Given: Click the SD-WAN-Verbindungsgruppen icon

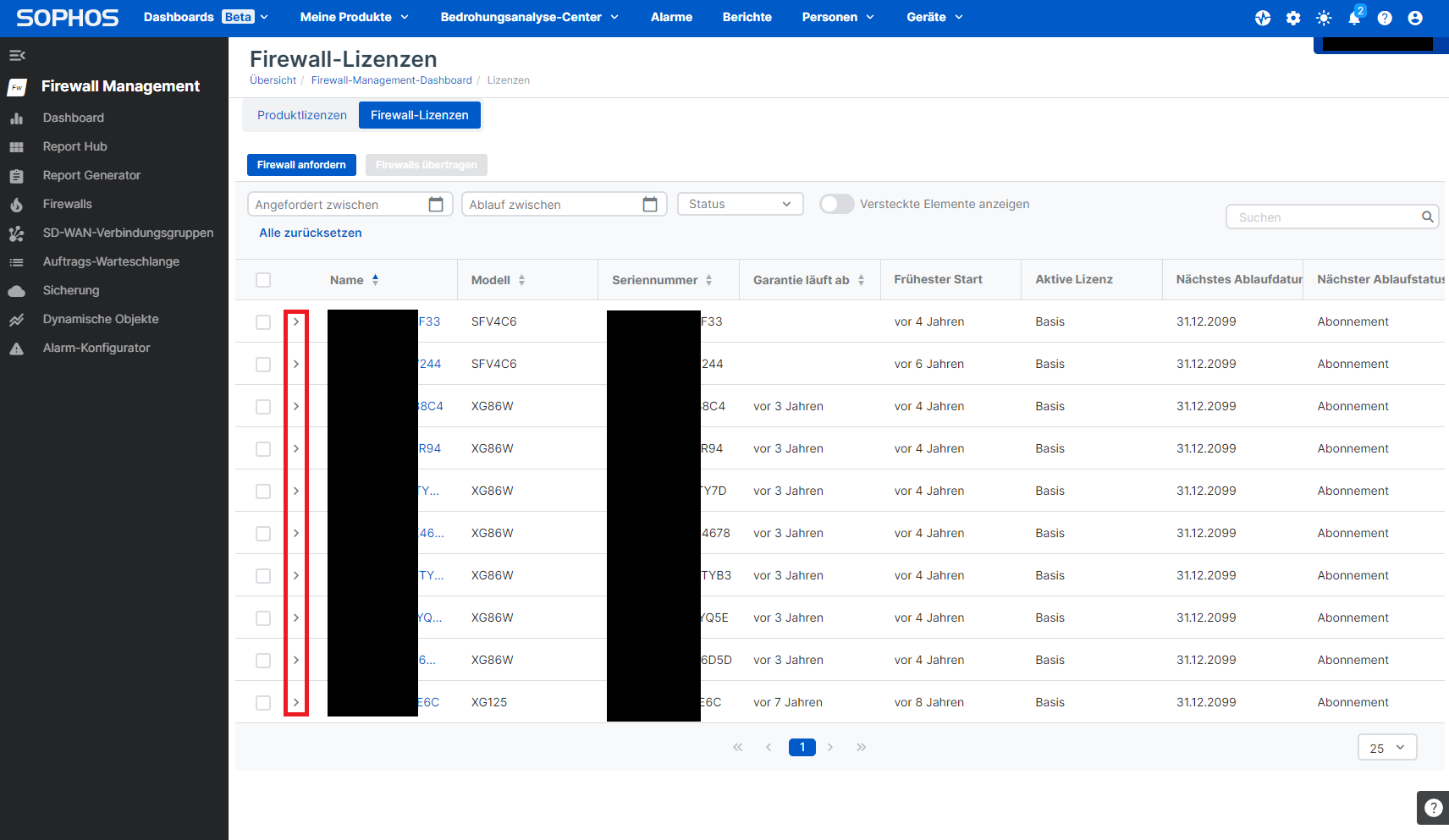Looking at the screenshot, I should (x=16, y=233).
